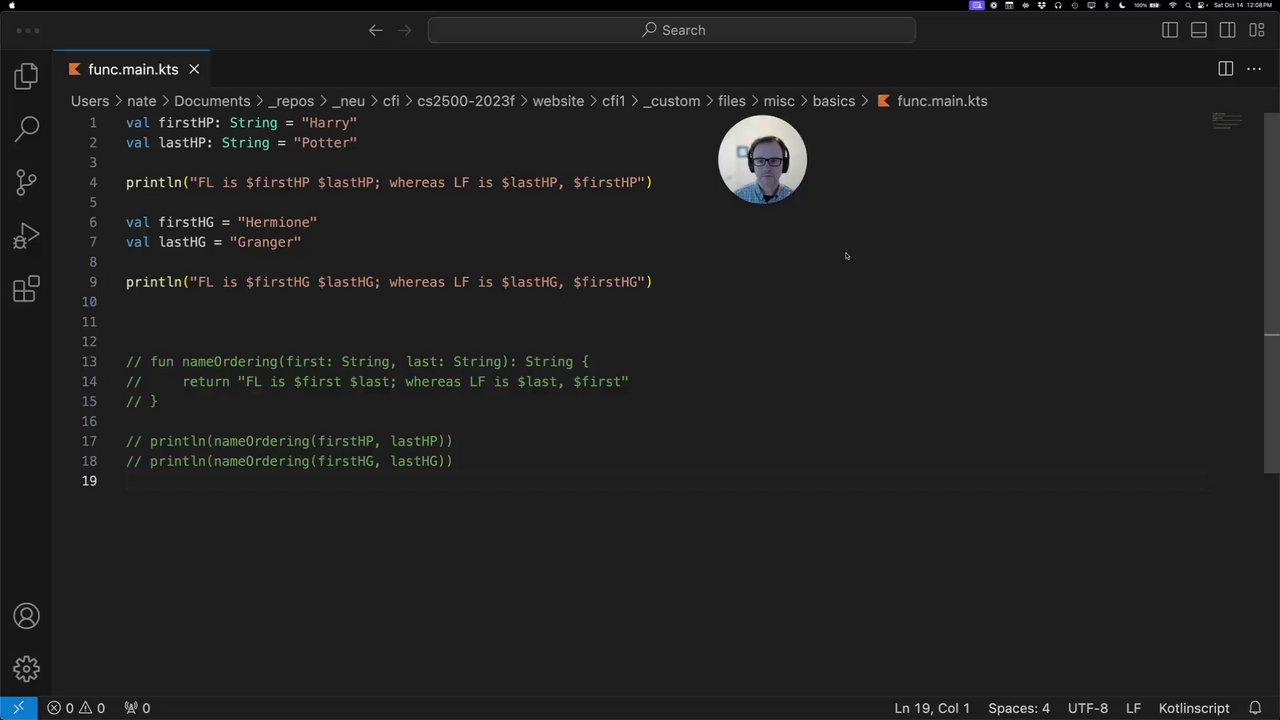Click the editor minimap
The image size is (1280, 720).
[1227, 122]
